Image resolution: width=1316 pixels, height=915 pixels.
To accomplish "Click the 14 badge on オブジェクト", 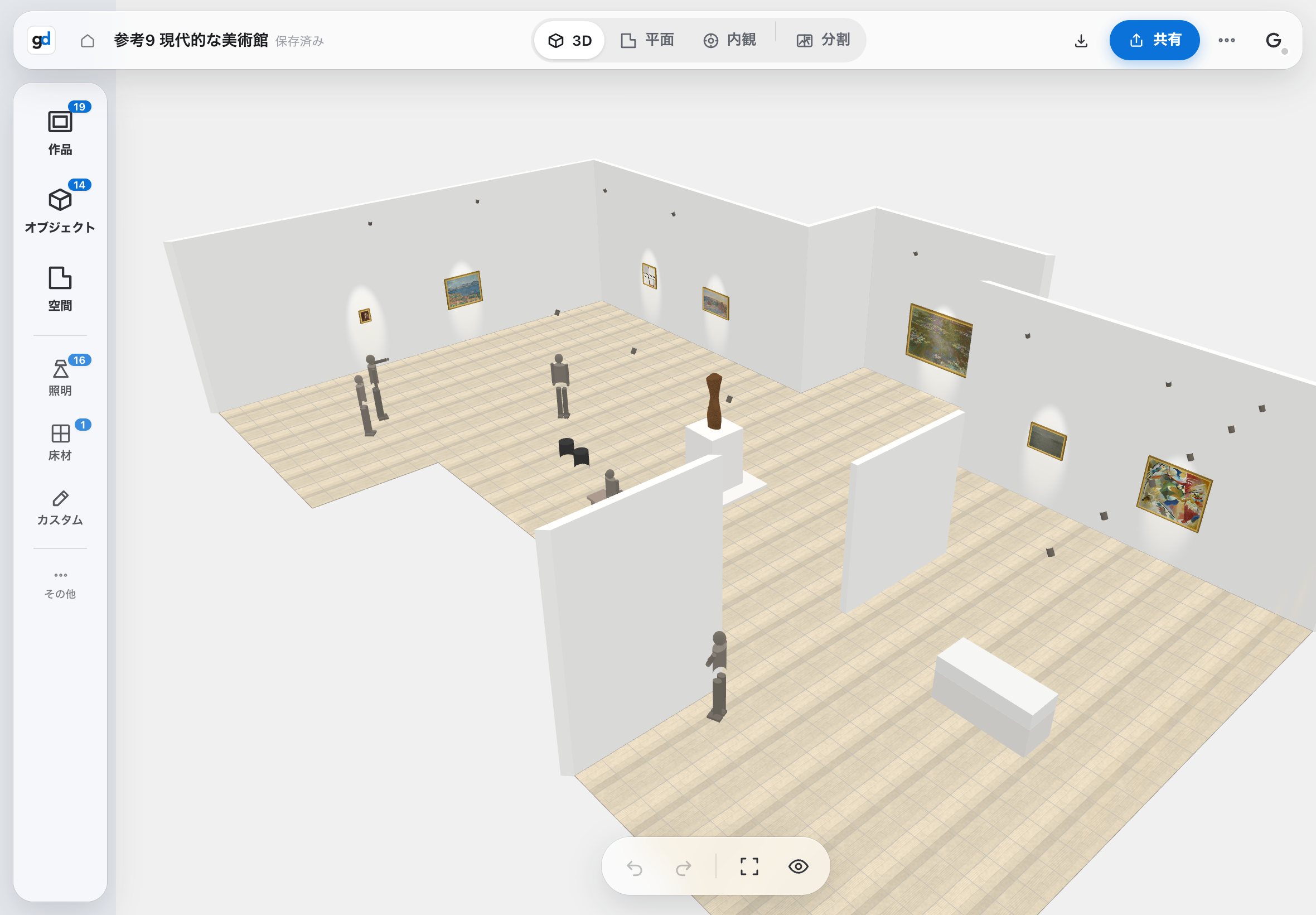I will click(80, 185).
